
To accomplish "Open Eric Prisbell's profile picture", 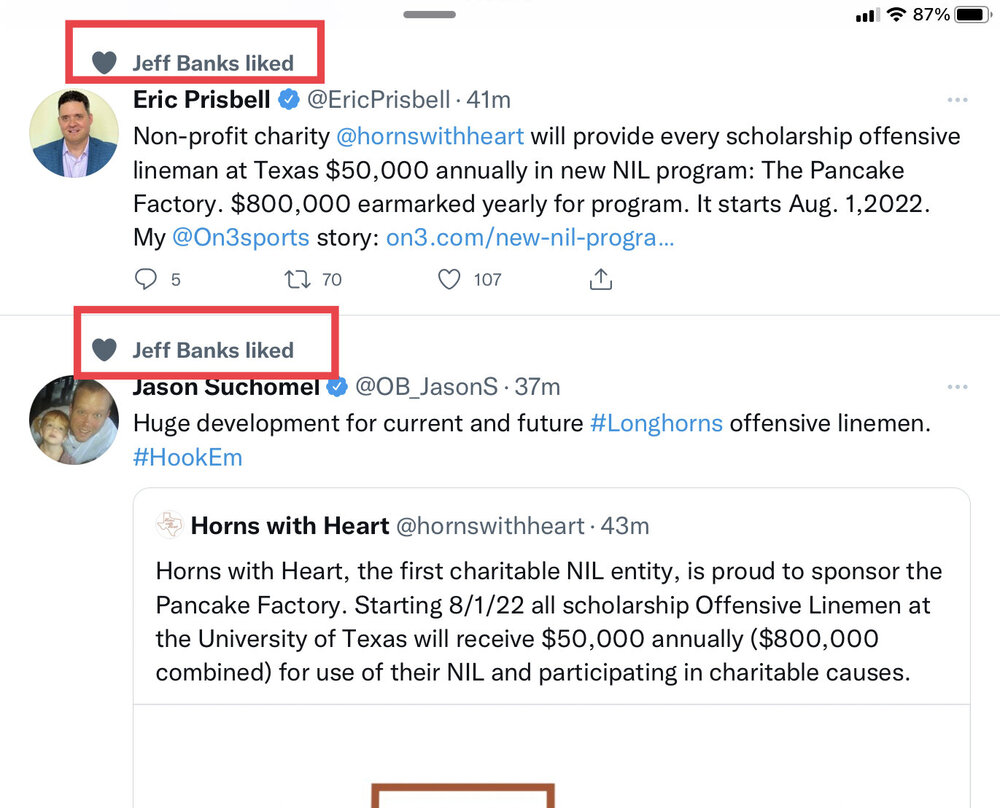I will point(74,133).
